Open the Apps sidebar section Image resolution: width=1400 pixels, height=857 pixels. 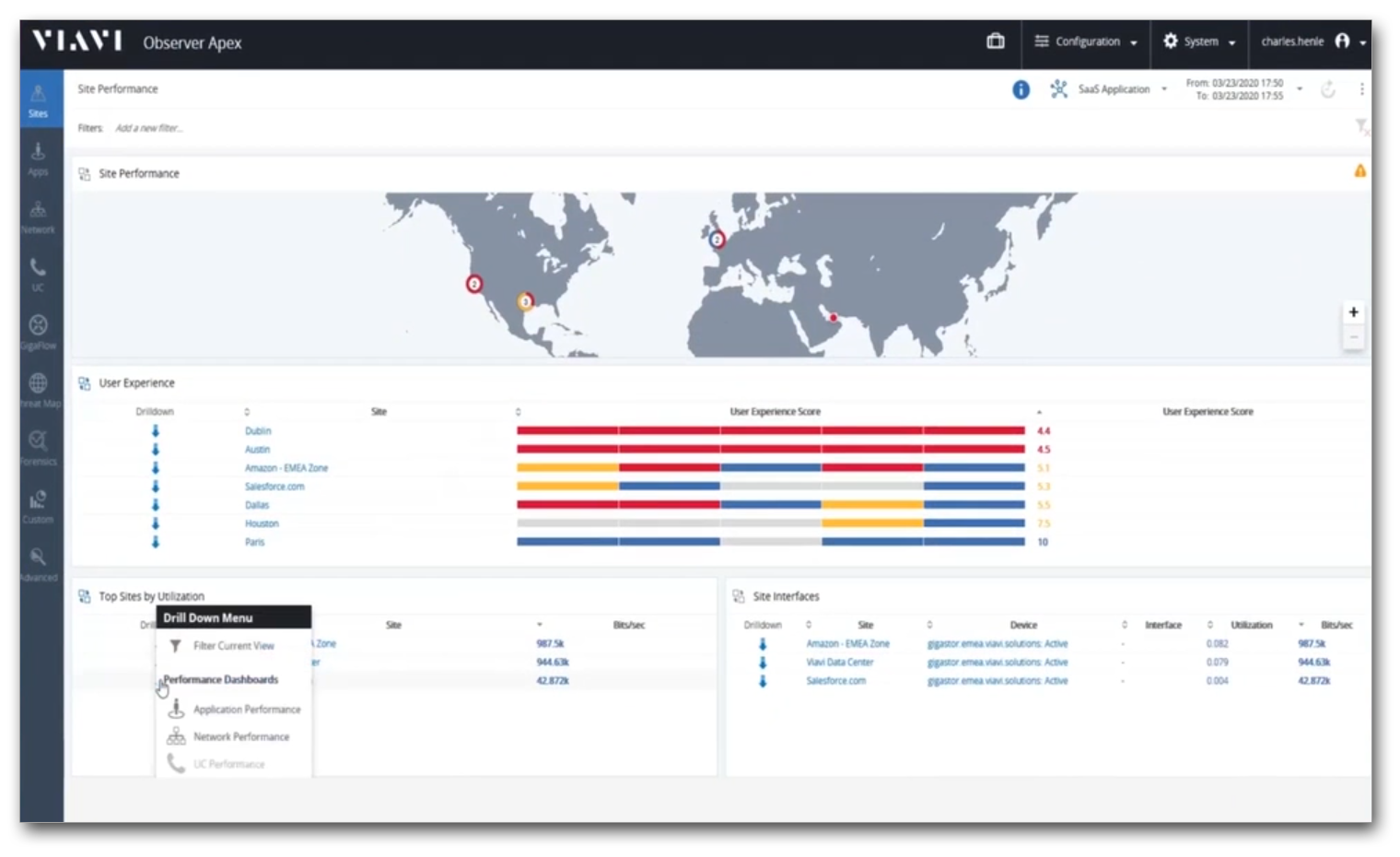point(38,158)
